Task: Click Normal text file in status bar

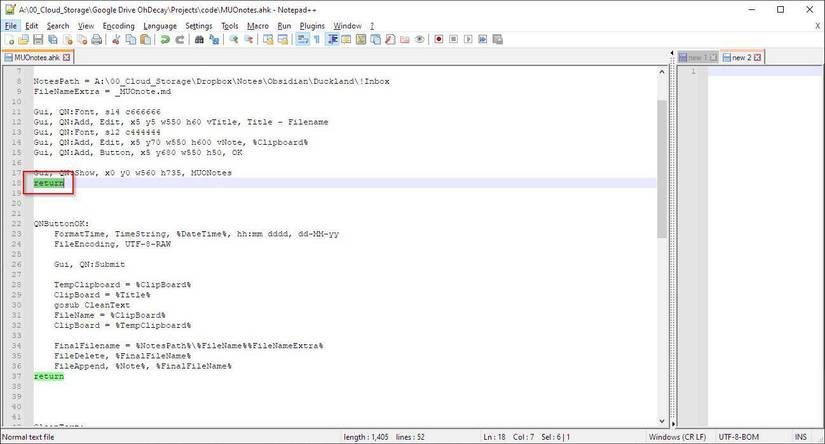Action: point(28,437)
